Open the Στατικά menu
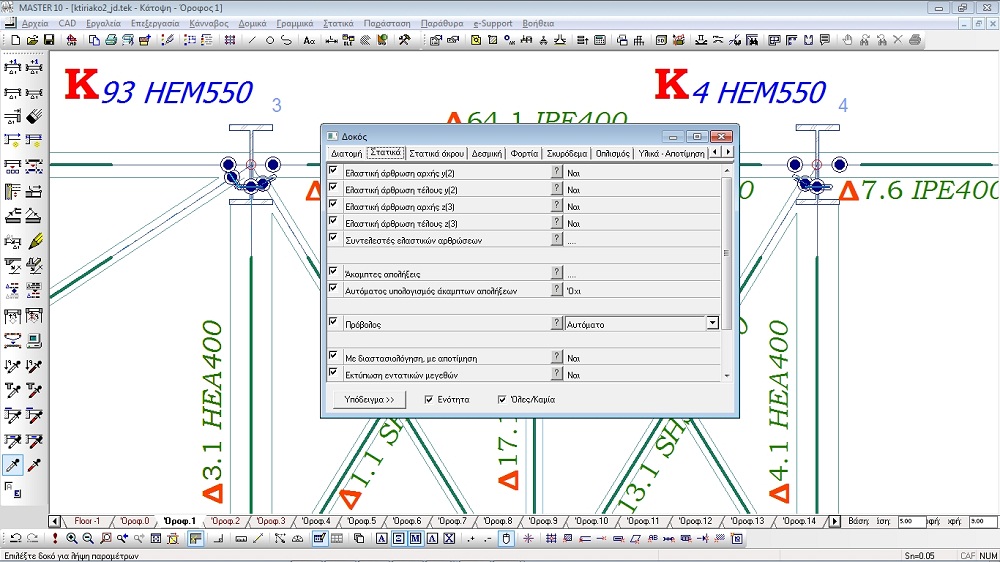The height and width of the screenshot is (562, 1000). [x=338, y=22]
